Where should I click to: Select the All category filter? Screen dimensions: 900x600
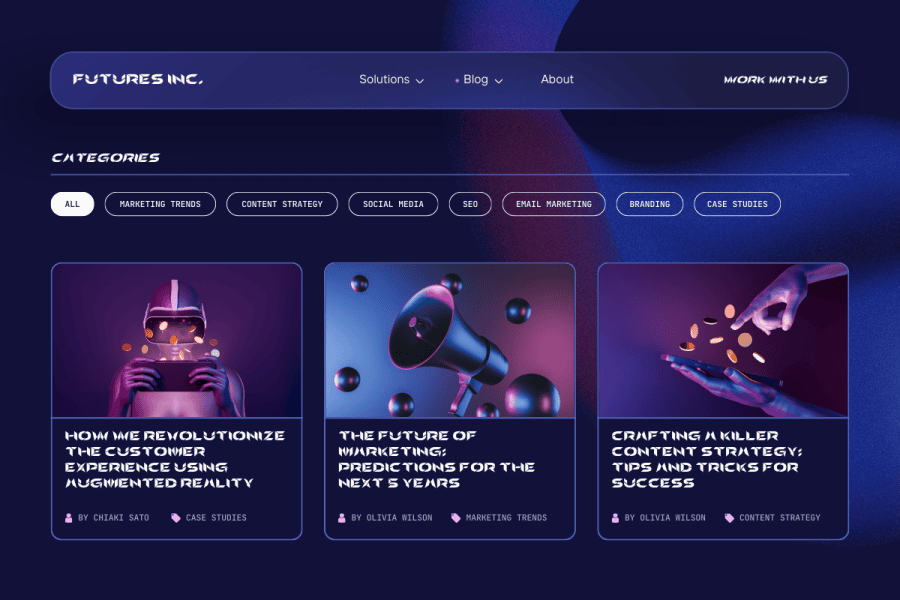[x=72, y=204]
